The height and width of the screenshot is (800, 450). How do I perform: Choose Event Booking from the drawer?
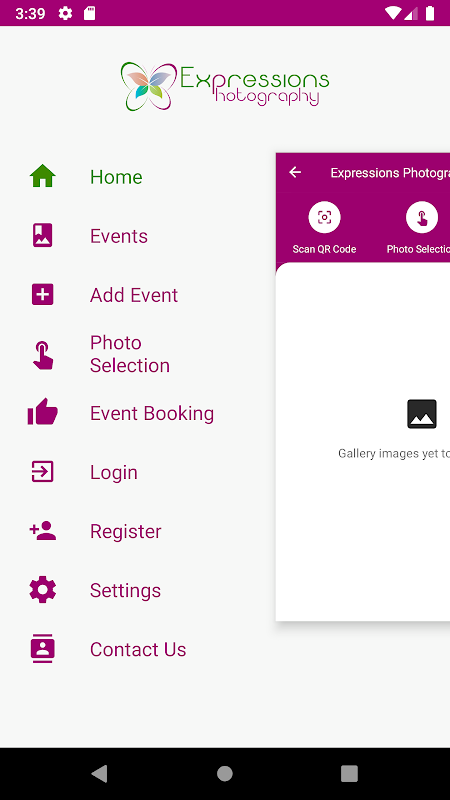point(152,413)
